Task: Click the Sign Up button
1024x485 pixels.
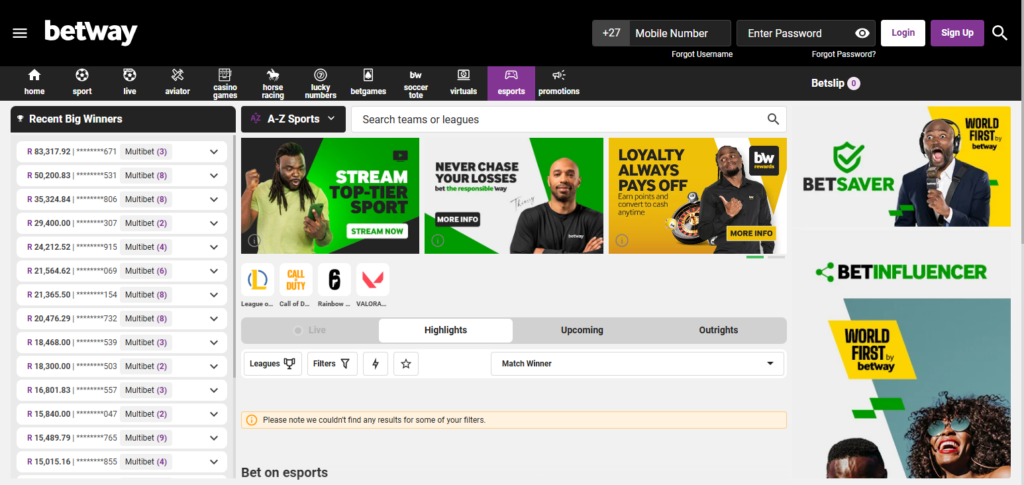Action: 957,33
